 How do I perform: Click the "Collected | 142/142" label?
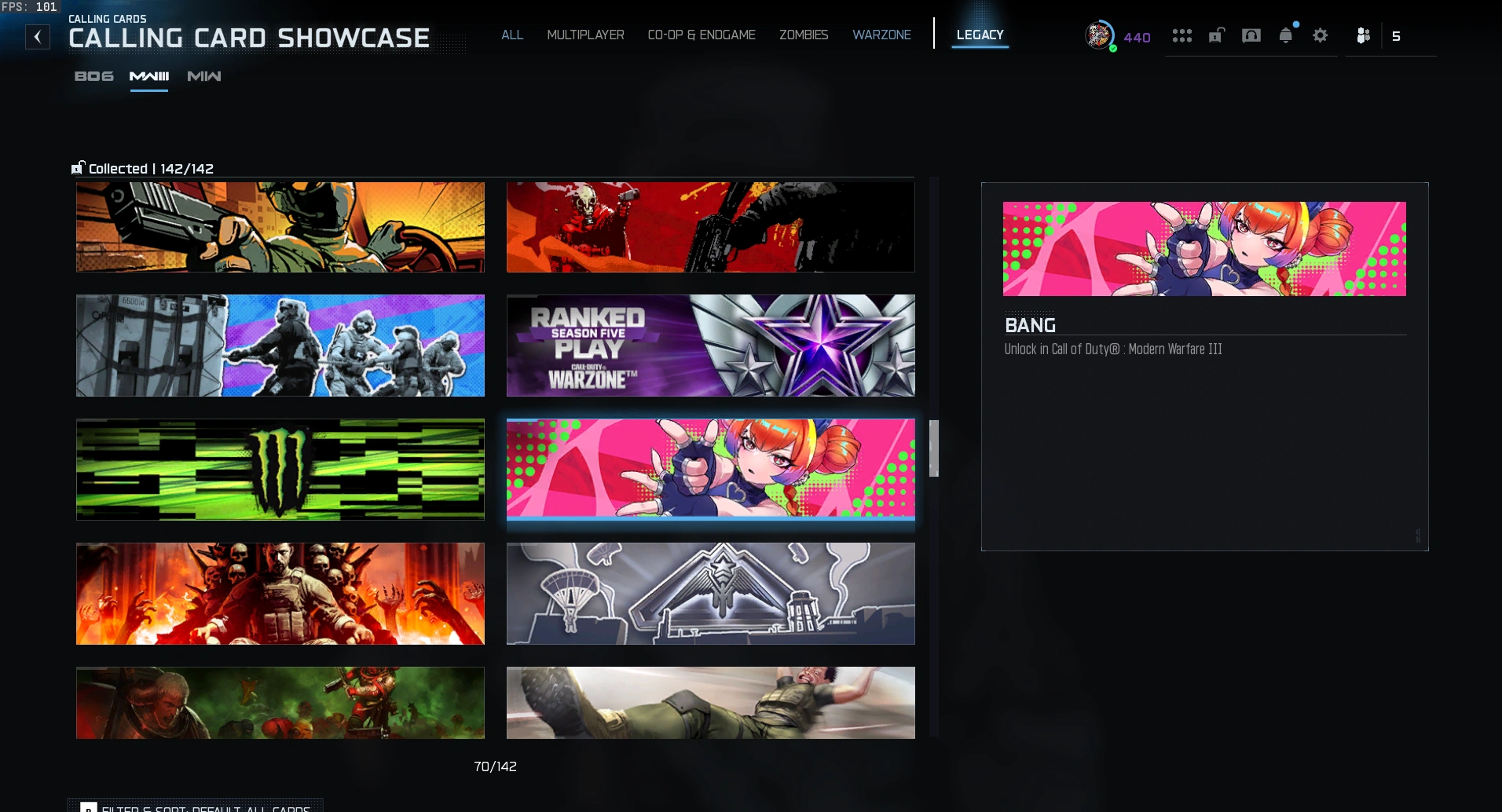coord(151,168)
